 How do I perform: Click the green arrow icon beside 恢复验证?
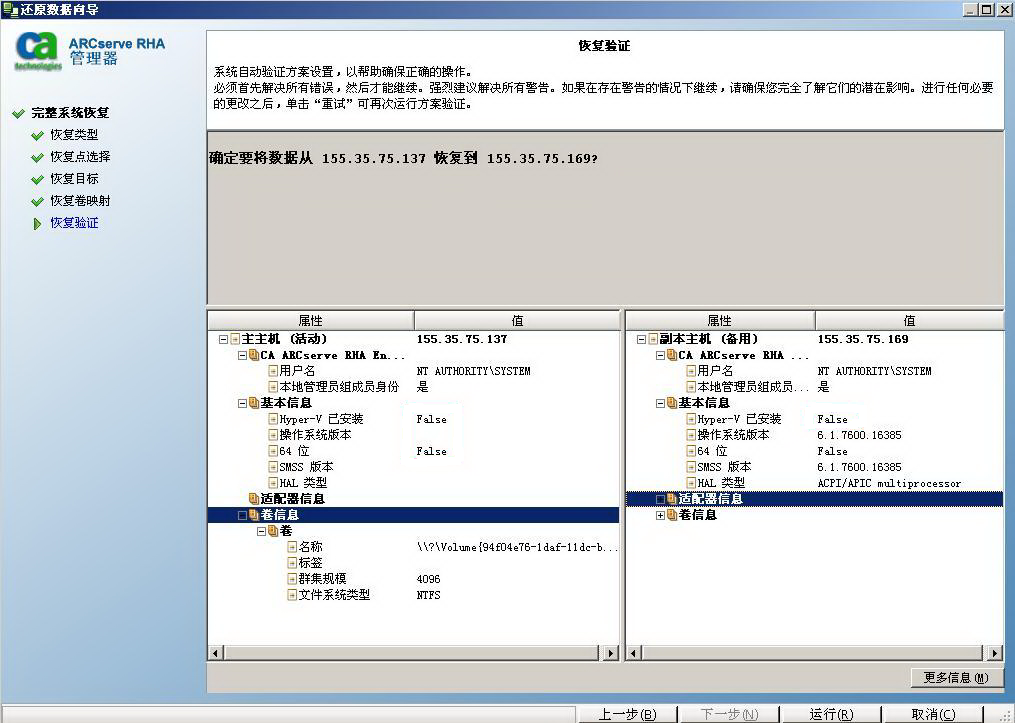[38, 223]
